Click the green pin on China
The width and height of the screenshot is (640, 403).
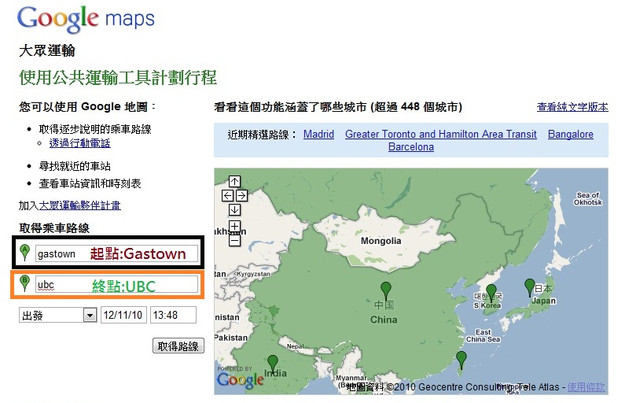click(385, 291)
